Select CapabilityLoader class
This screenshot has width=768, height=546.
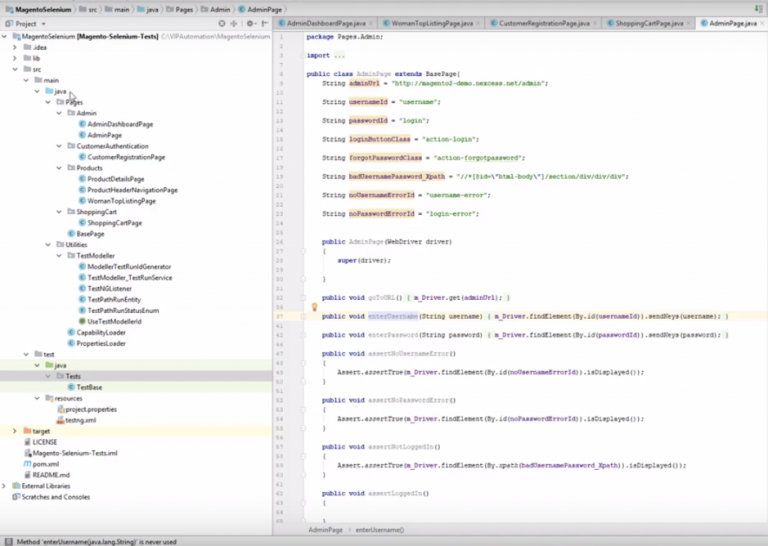coord(97,332)
